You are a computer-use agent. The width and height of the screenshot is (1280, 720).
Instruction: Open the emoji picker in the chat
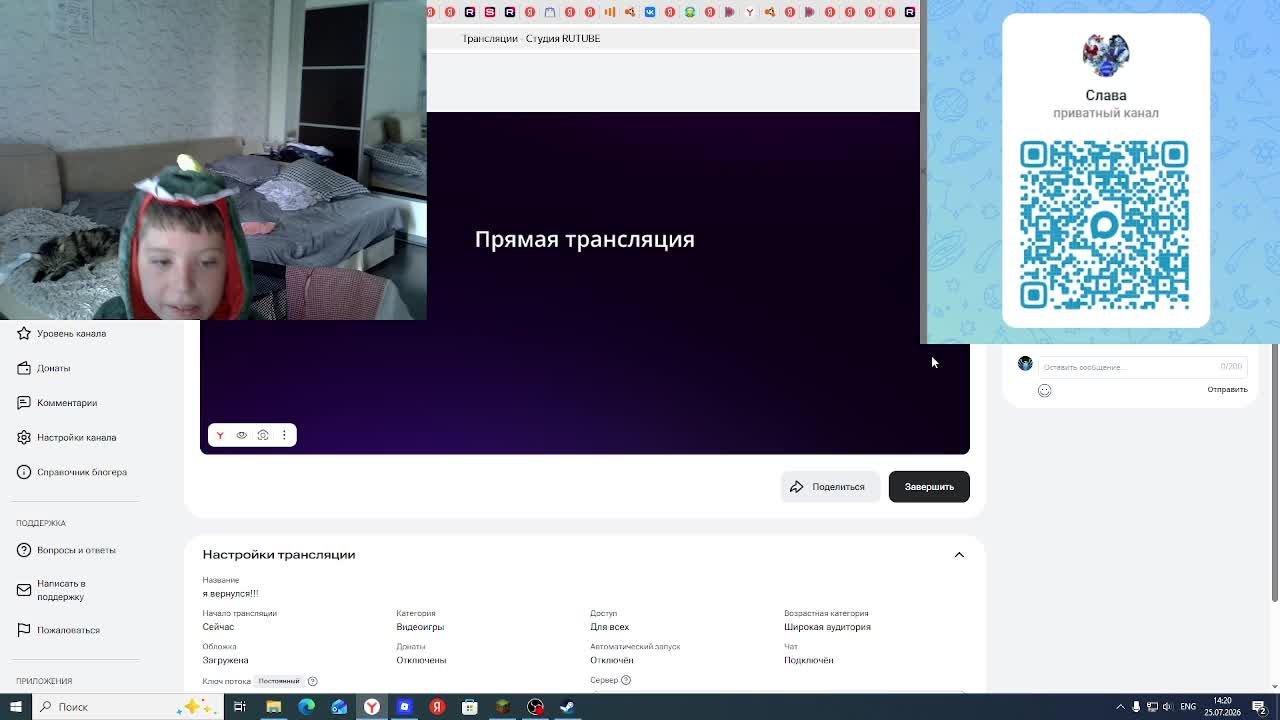coord(1044,391)
